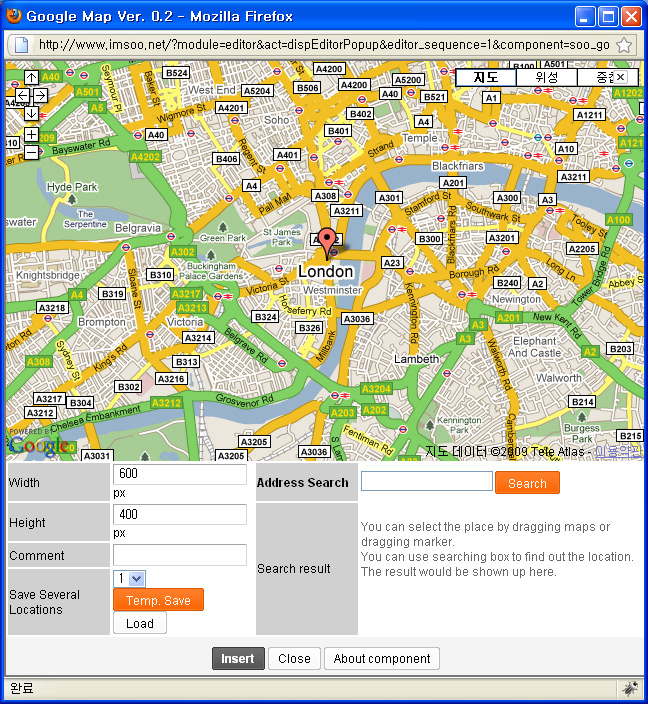Pan the map up with the arrow

[x=31, y=78]
